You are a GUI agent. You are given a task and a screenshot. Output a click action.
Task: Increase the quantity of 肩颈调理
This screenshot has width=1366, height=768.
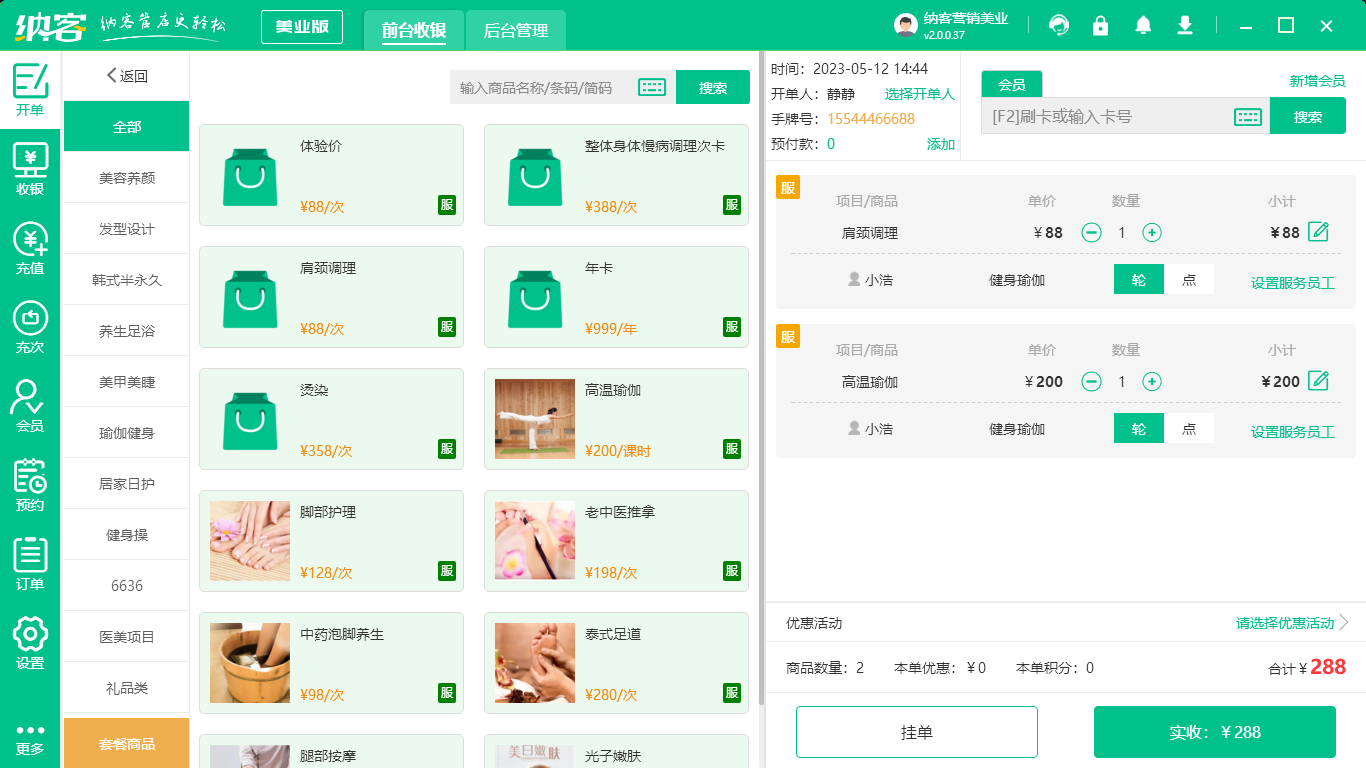tap(1153, 231)
